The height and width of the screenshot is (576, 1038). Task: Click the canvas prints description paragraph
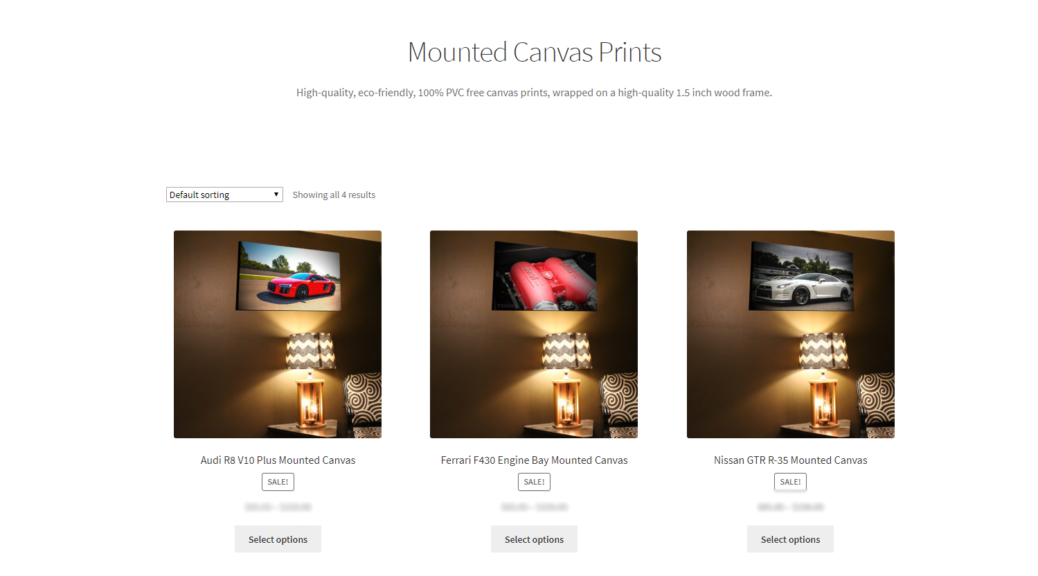pyautogui.click(x=534, y=93)
